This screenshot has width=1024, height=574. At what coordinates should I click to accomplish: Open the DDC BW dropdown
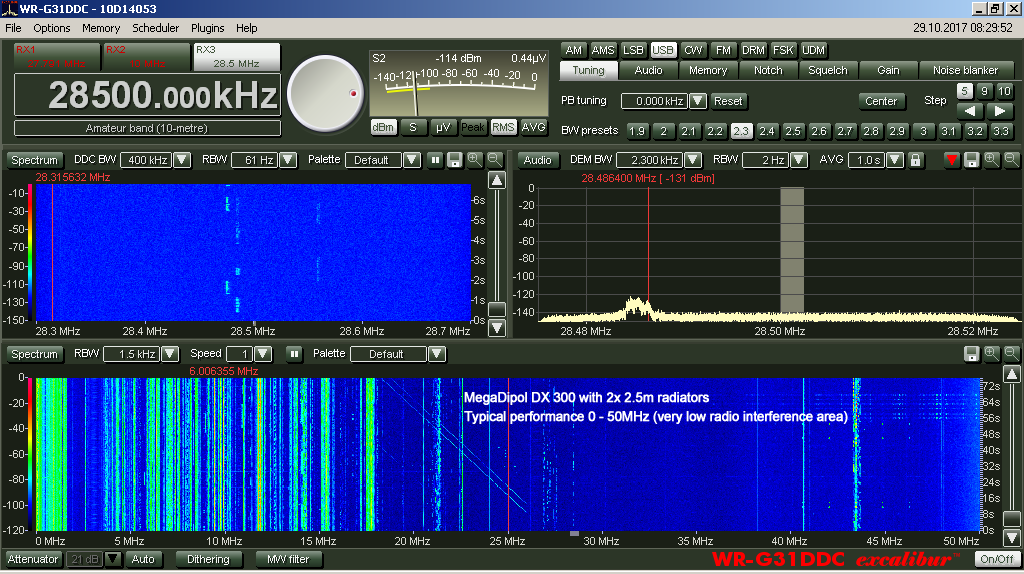coord(182,160)
